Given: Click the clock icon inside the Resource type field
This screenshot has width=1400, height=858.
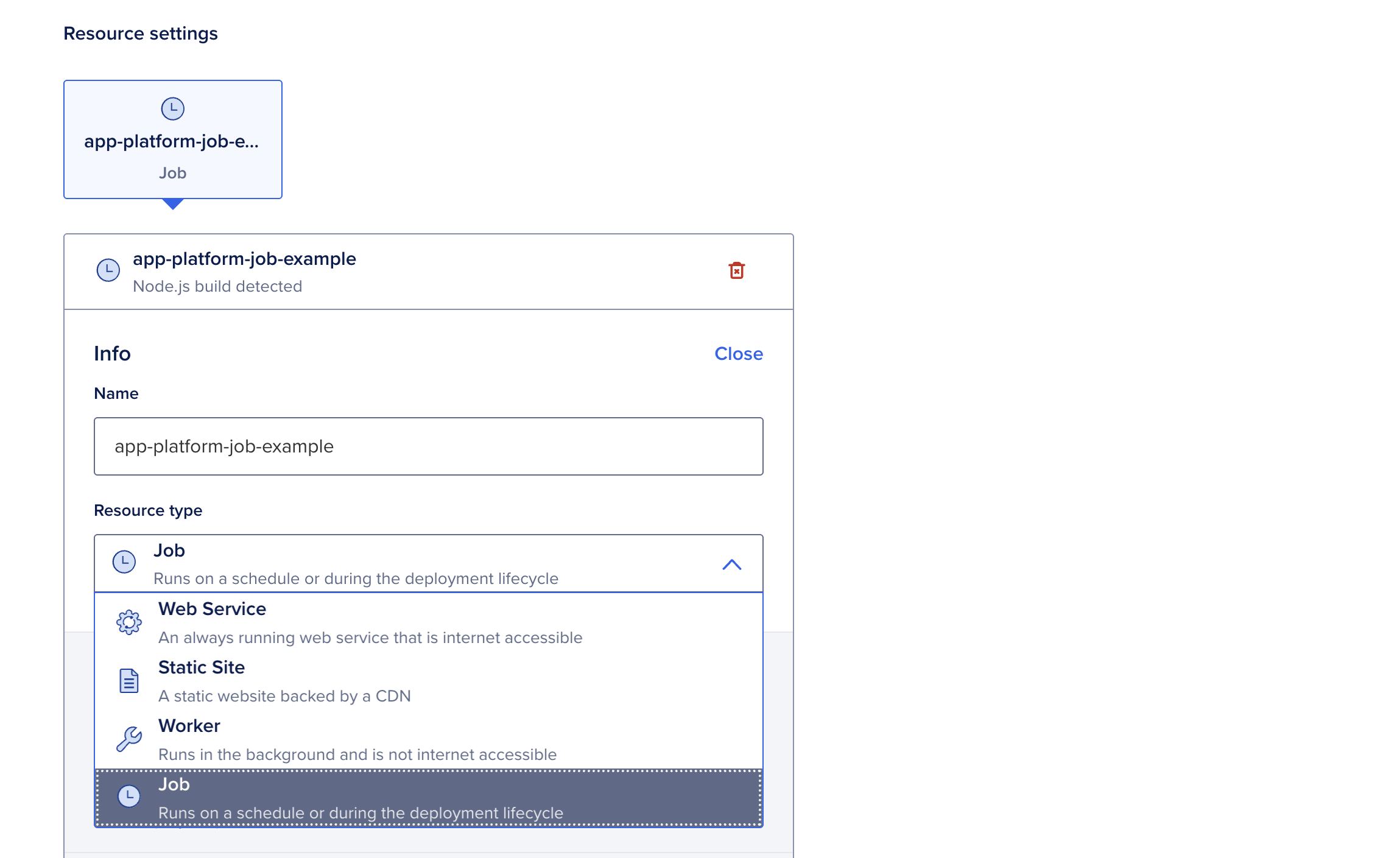Looking at the screenshot, I should point(124,561).
